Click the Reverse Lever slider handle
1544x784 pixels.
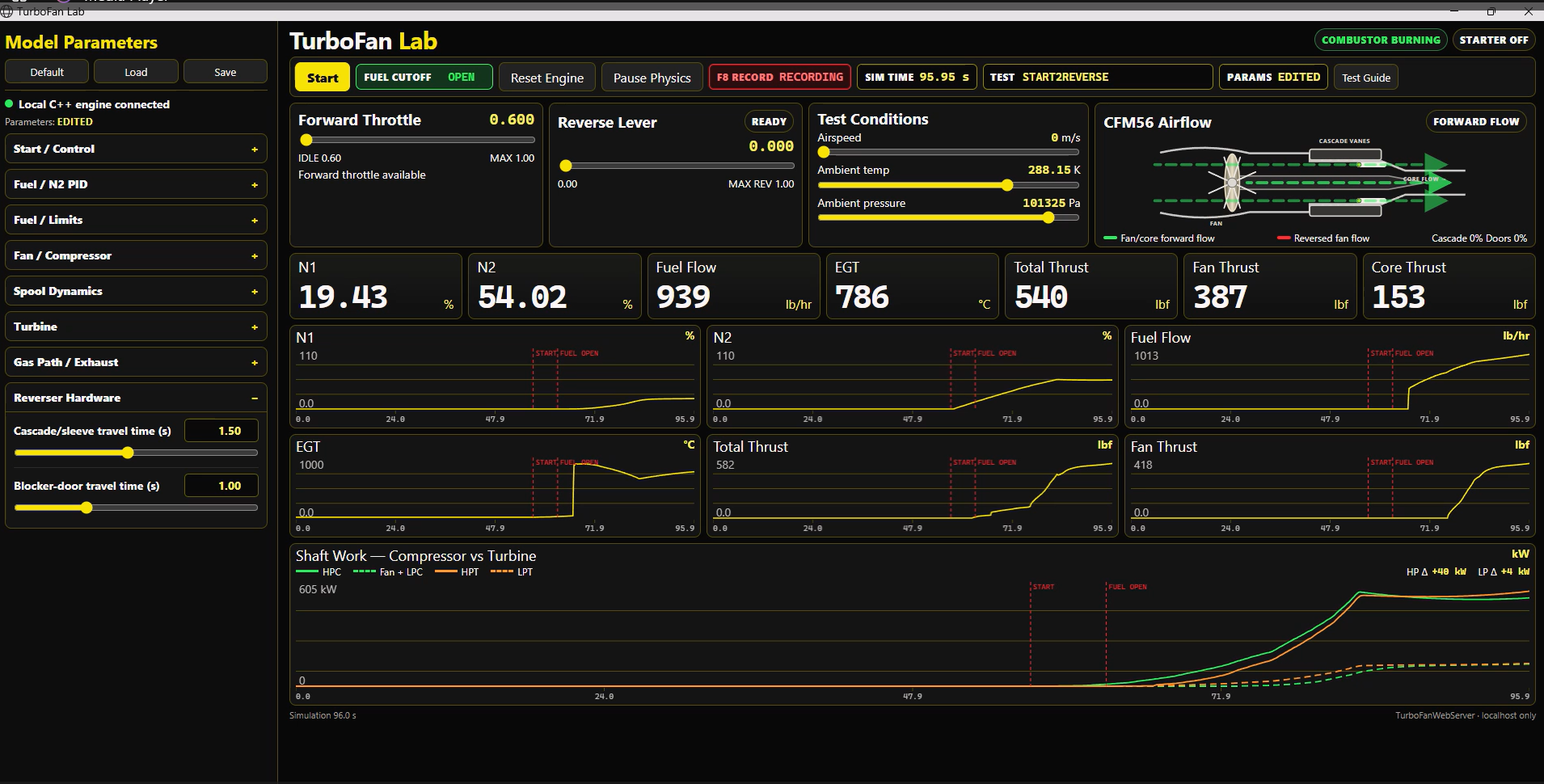coord(566,166)
